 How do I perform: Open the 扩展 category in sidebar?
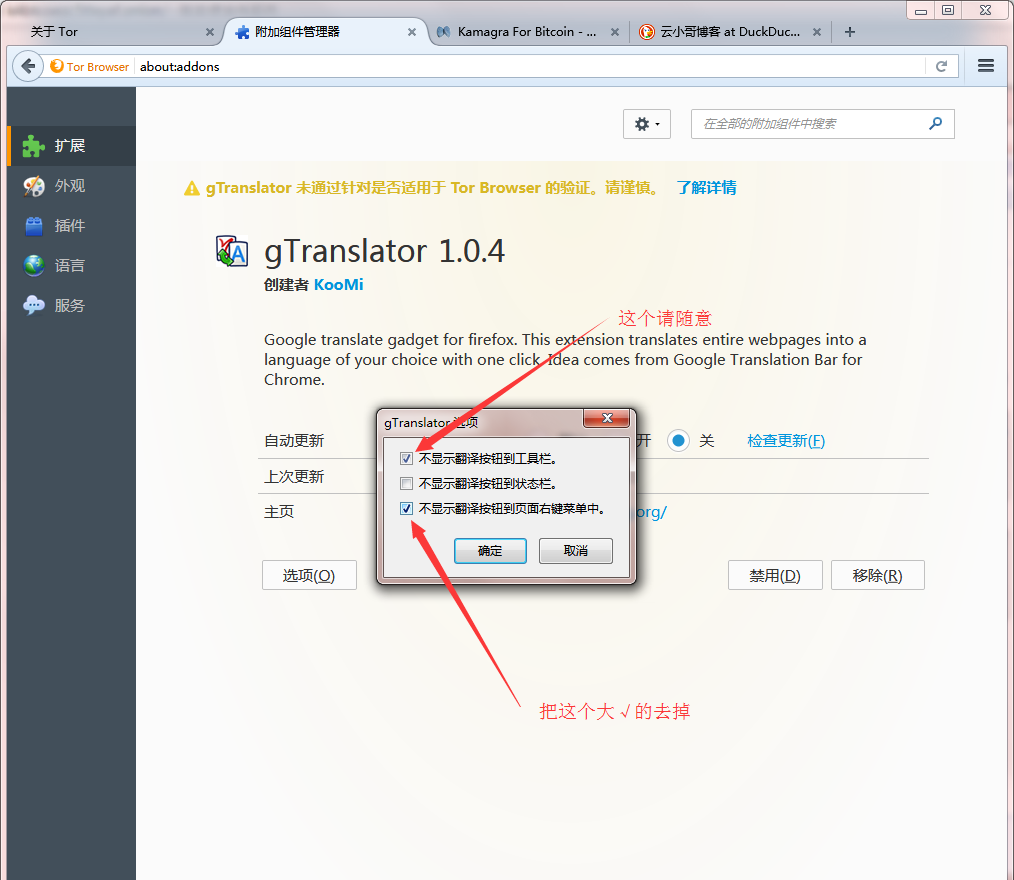click(71, 146)
